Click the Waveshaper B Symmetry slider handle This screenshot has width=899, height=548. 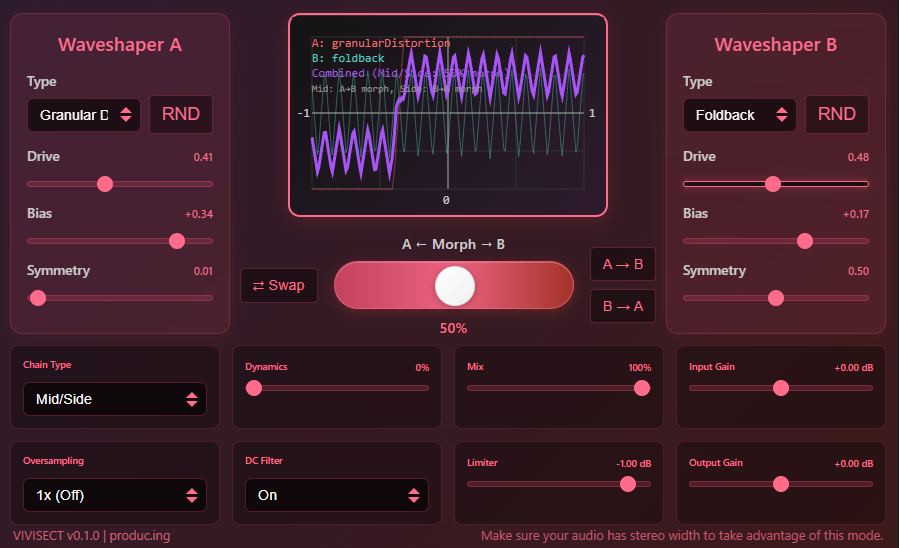[x=775, y=298]
